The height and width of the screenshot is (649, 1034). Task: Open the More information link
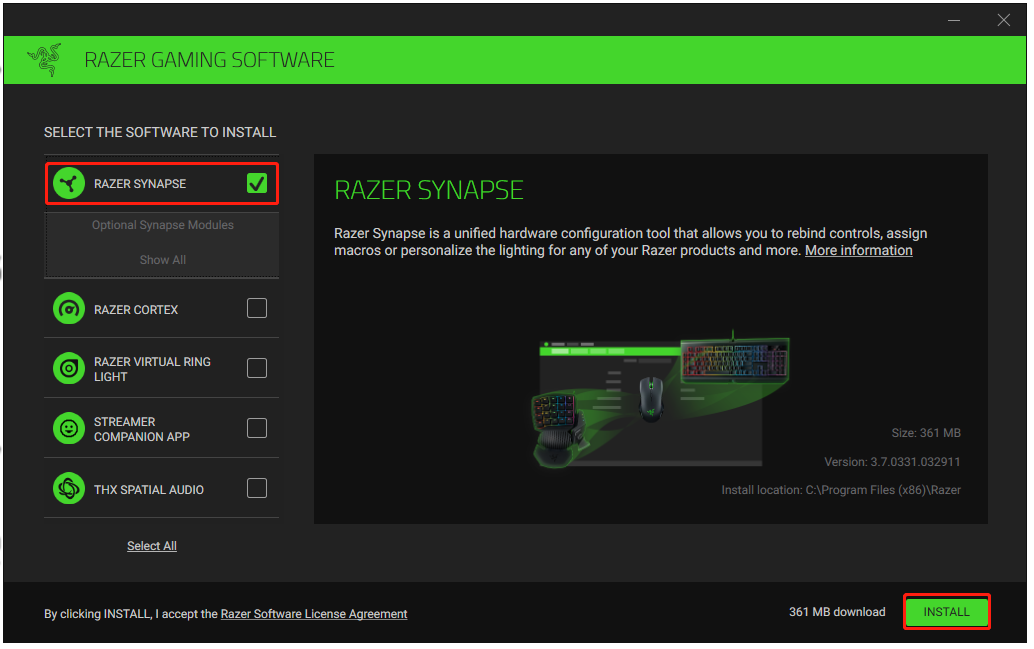(859, 251)
